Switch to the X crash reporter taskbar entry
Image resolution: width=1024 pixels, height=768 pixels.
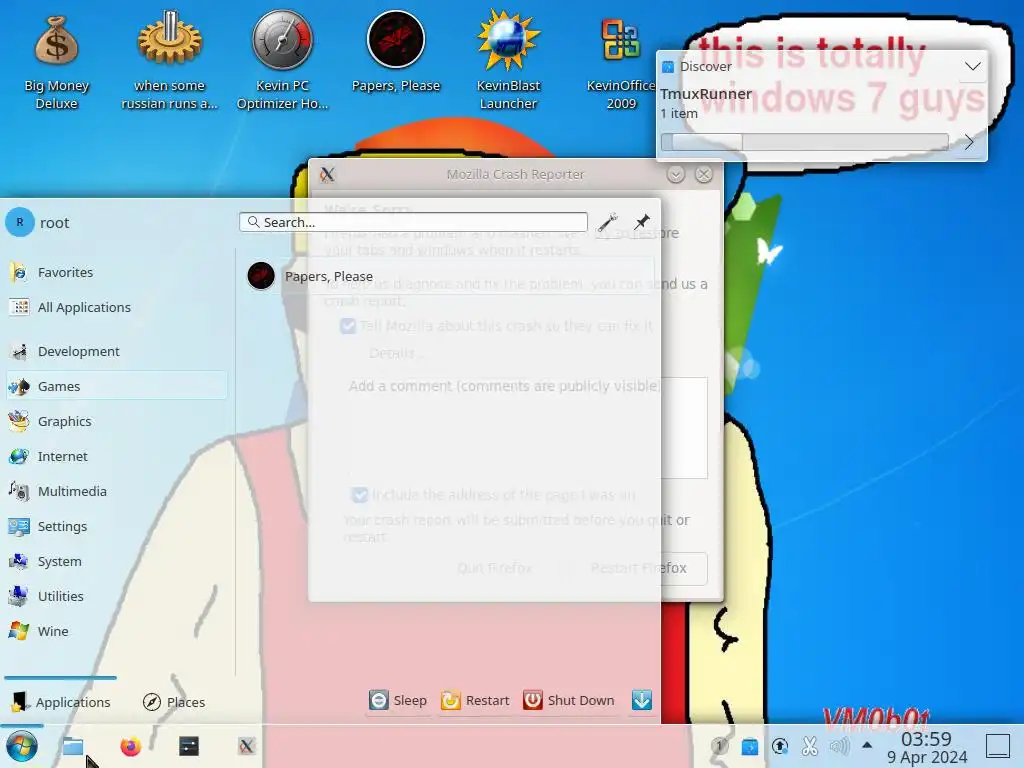(246, 746)
